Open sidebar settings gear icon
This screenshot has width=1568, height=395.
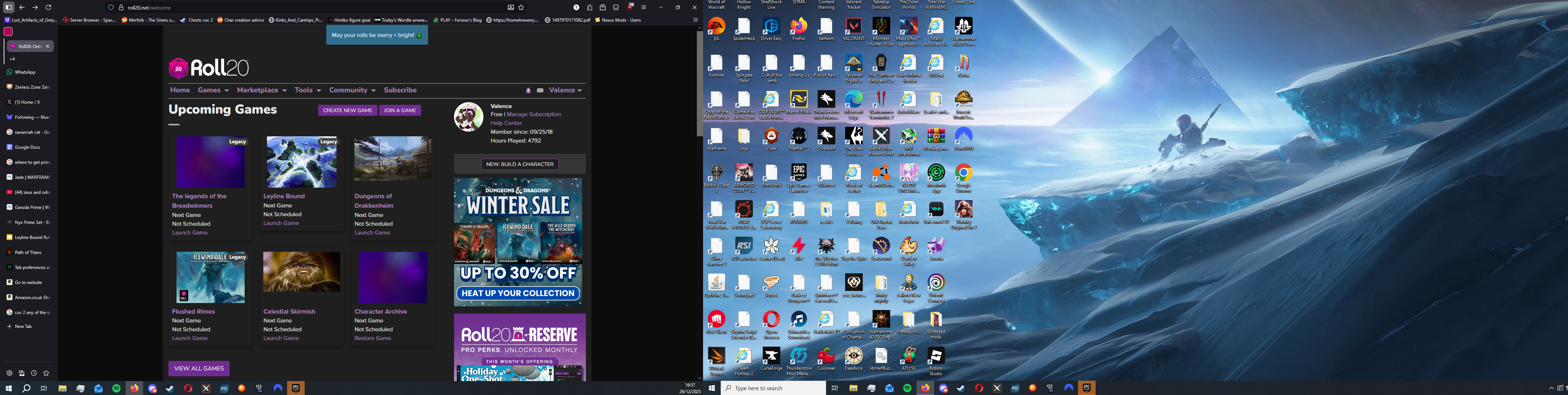click(x=9, y=373)
